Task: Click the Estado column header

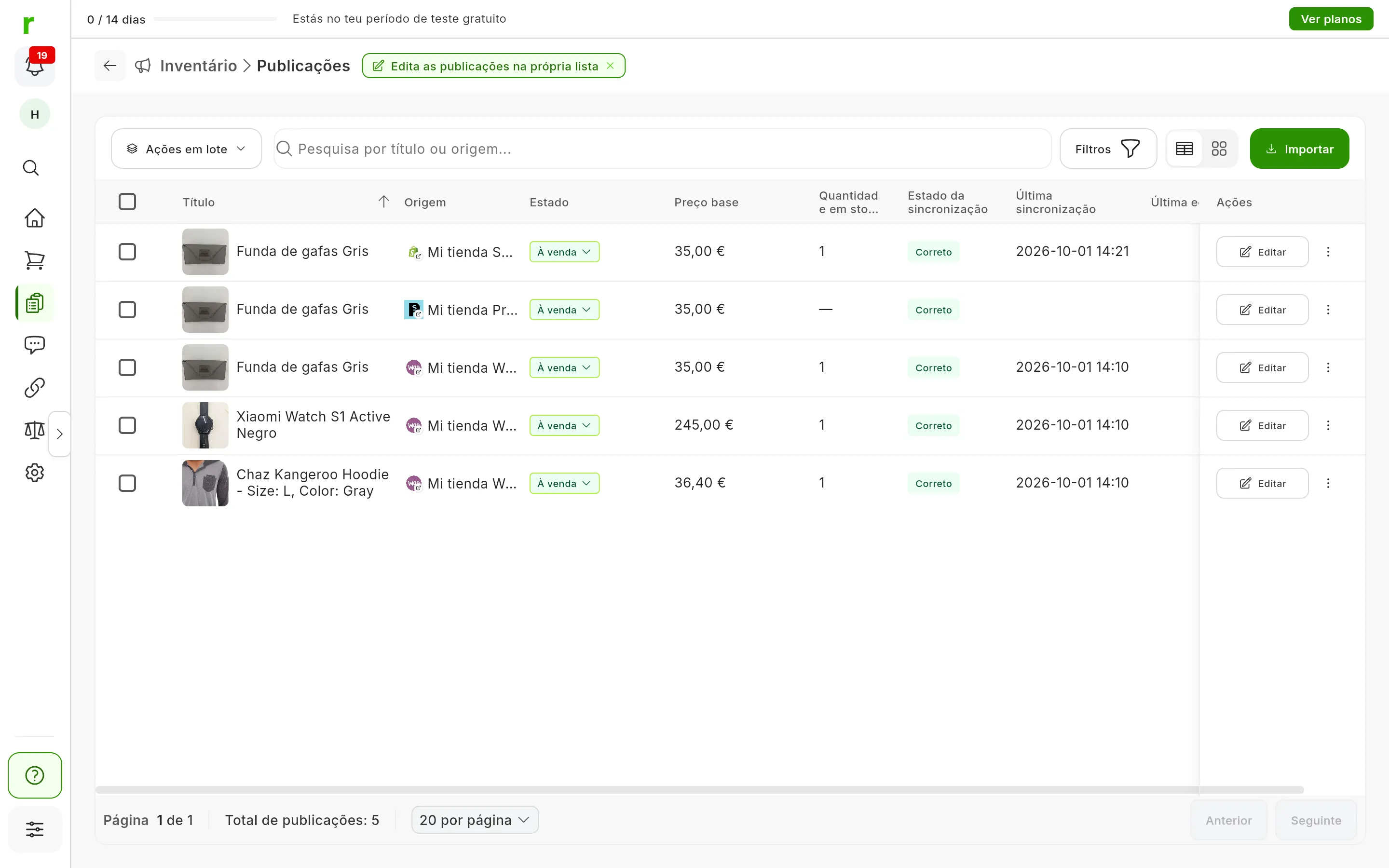Action: point(549,202)
